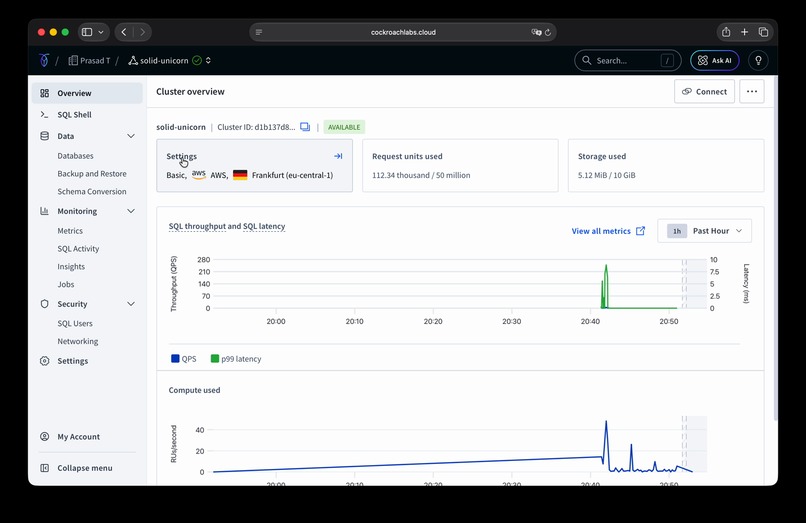Click the Monitoring chart icon
806x523 pixels.
coord(44,211)
